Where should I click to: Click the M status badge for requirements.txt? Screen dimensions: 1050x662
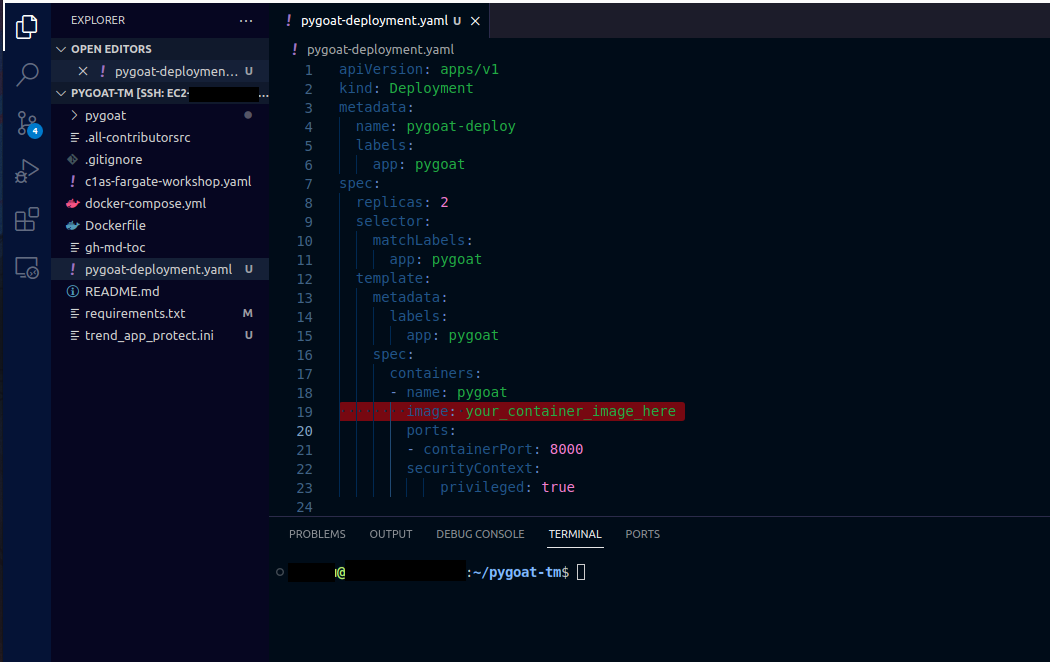tap(248, 313)
